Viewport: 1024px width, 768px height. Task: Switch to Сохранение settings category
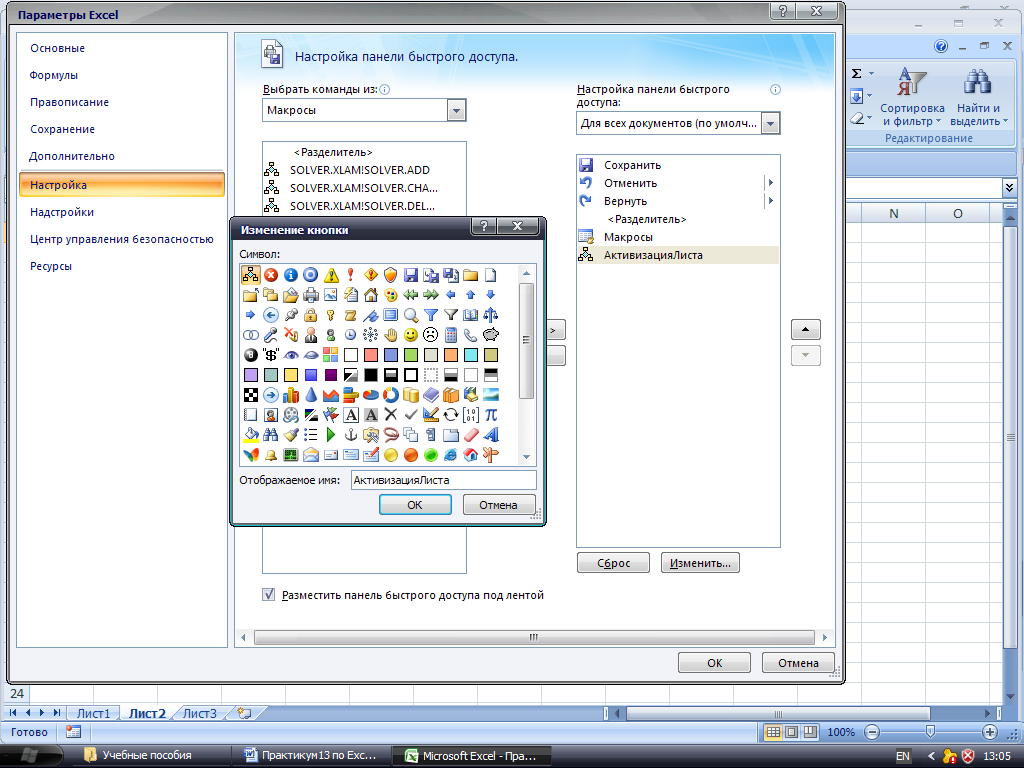[x=62, y=129]
